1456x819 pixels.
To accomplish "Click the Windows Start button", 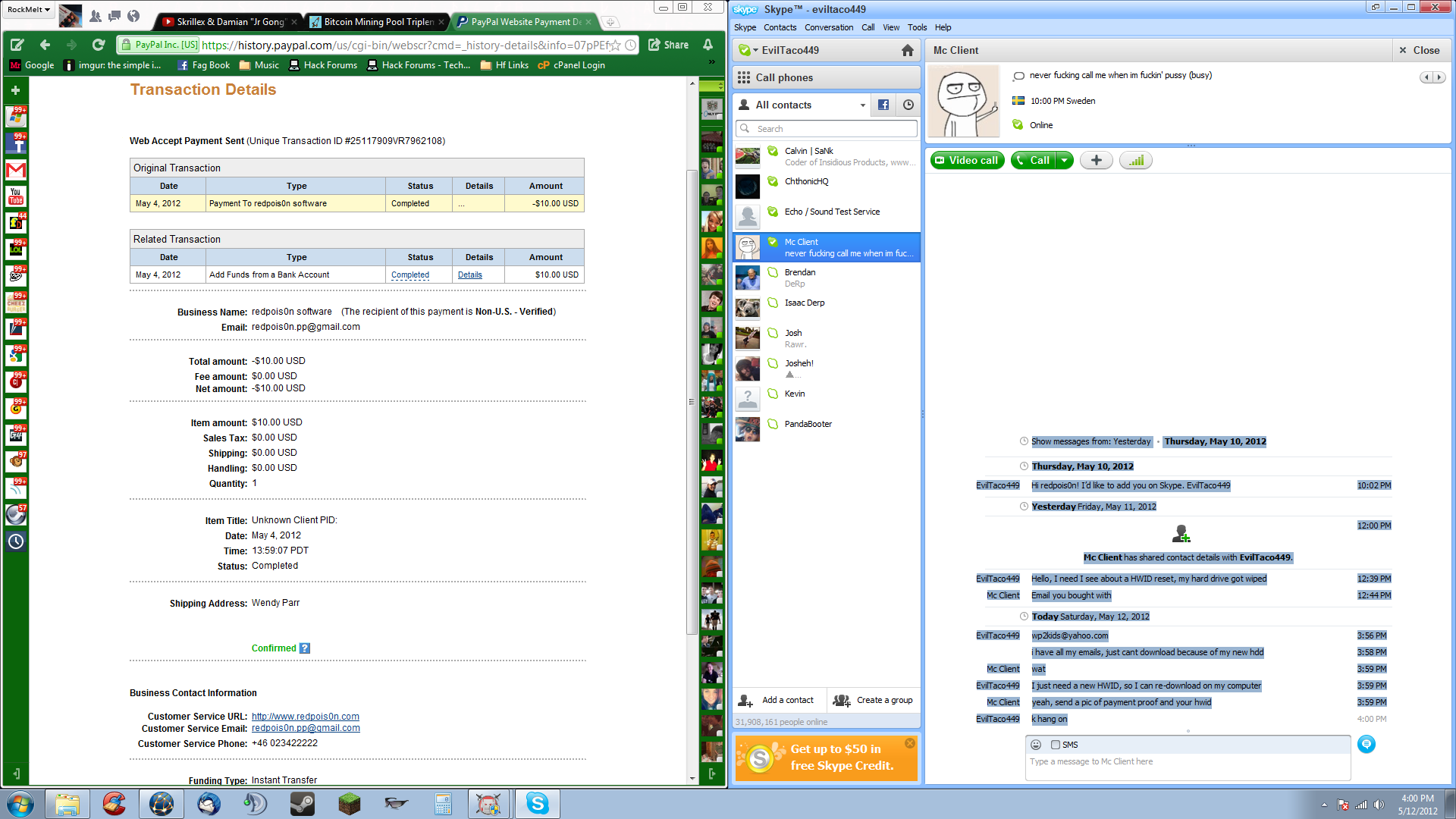I will [20, 804].
